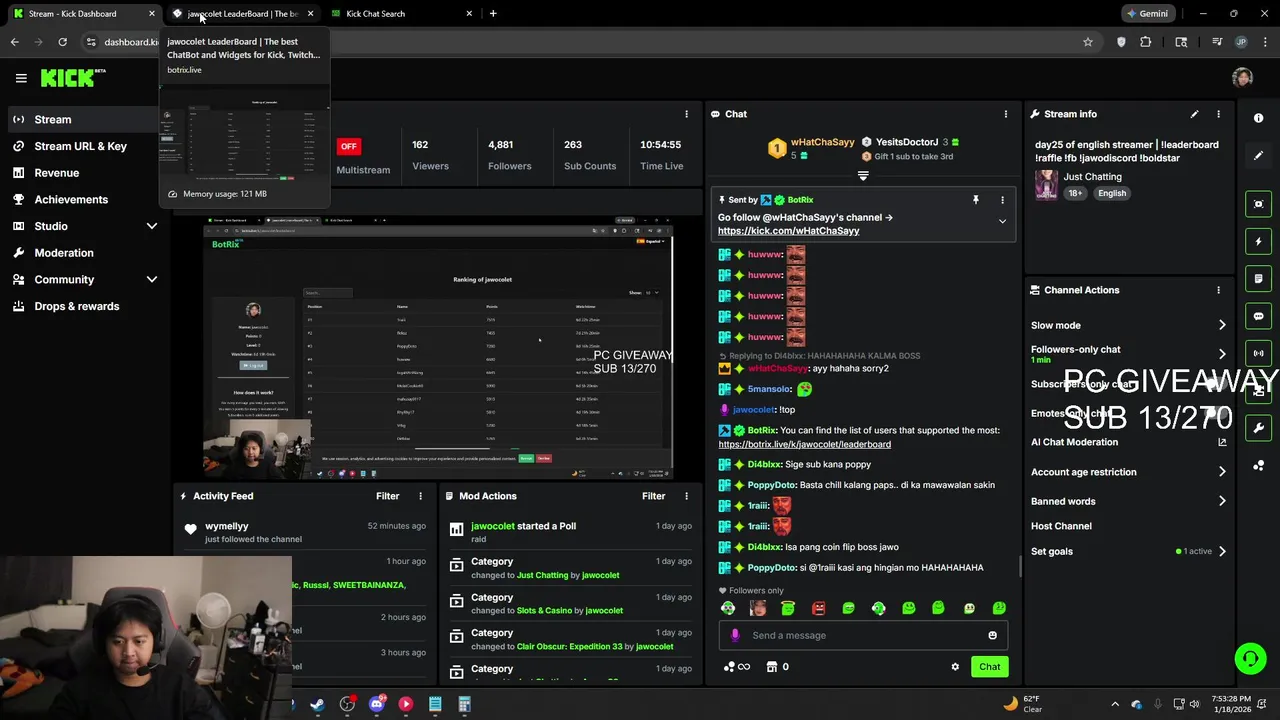The height and width of the screenshot is (720, 1280).
Task: Unpin the BotRix pinned message
Action: point(976,200)
